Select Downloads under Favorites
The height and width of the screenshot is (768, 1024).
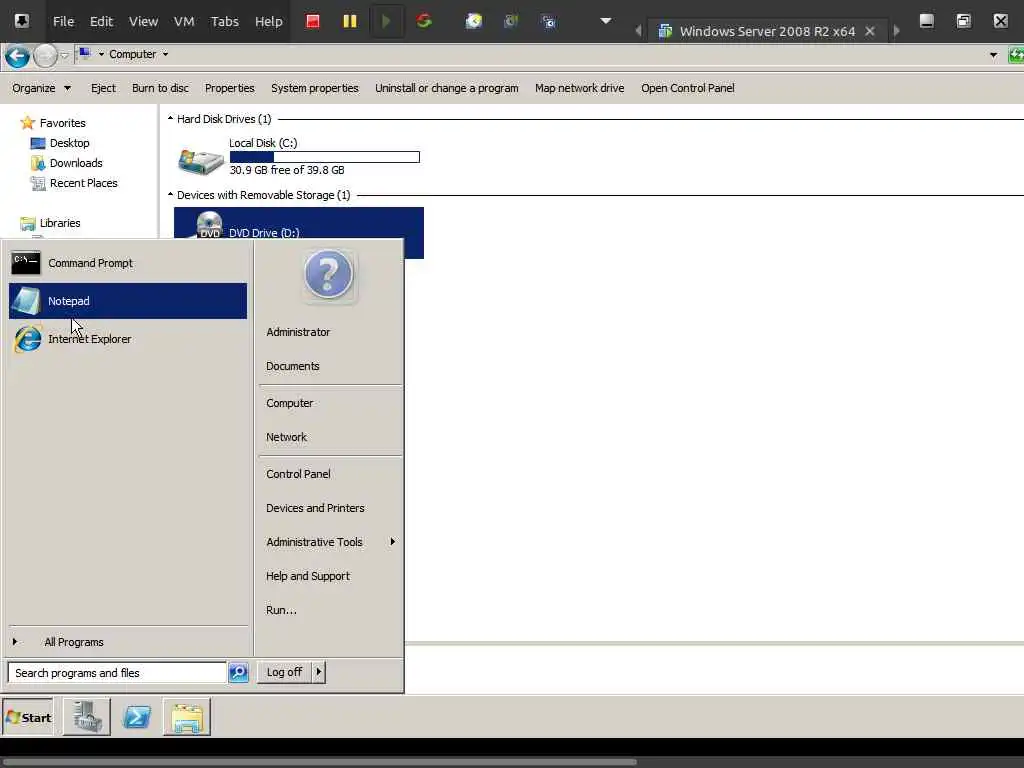pyautogui.click(x=76, y=163)
